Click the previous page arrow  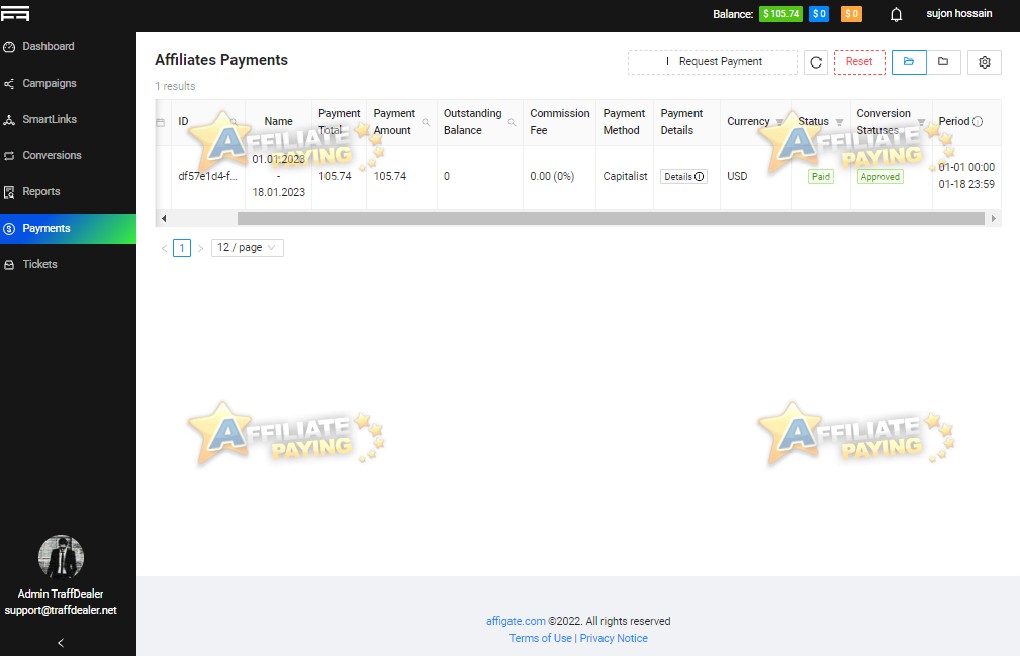coord(164,248)
